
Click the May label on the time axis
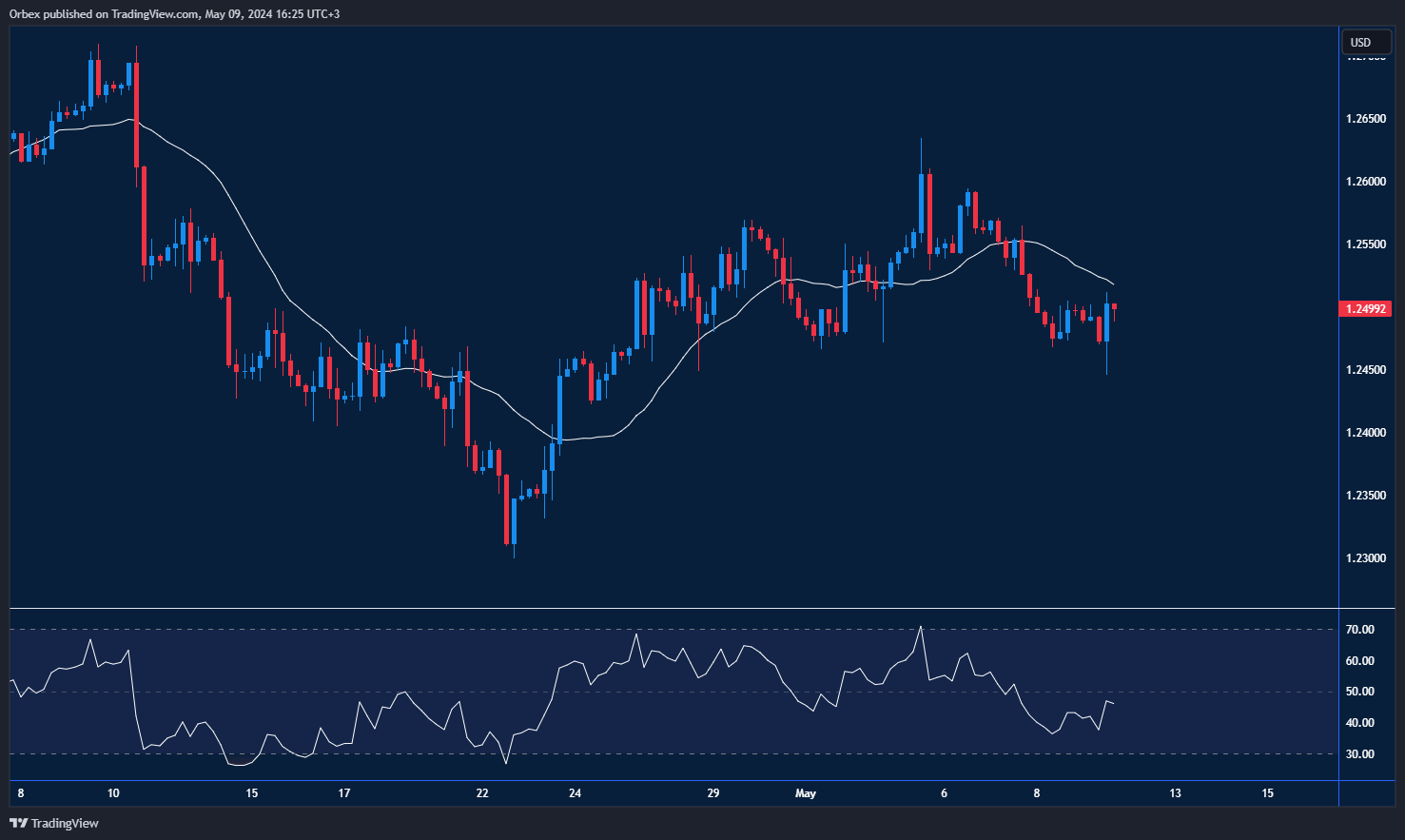tap(806, 791)
